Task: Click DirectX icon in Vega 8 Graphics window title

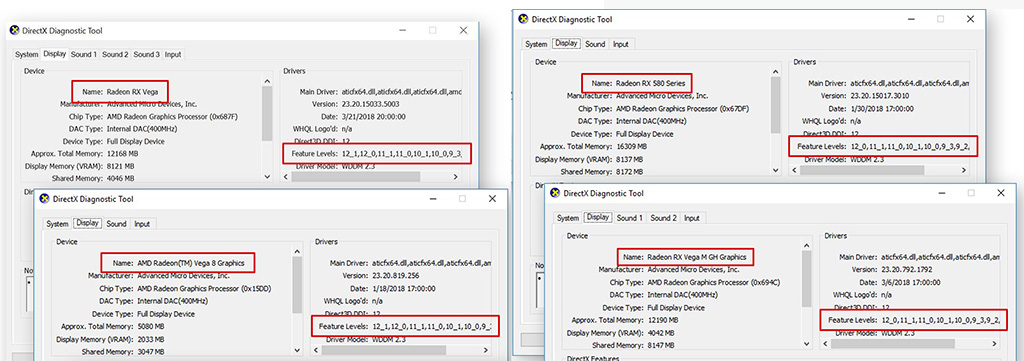Action: coord(44,198)
